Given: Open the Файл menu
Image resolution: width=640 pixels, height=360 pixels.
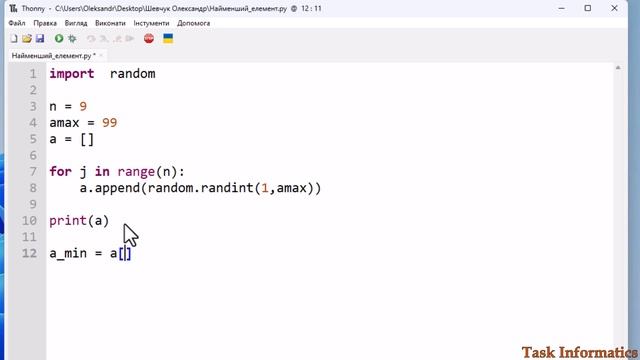Looking at the screenshot, I should pos(17,23).
